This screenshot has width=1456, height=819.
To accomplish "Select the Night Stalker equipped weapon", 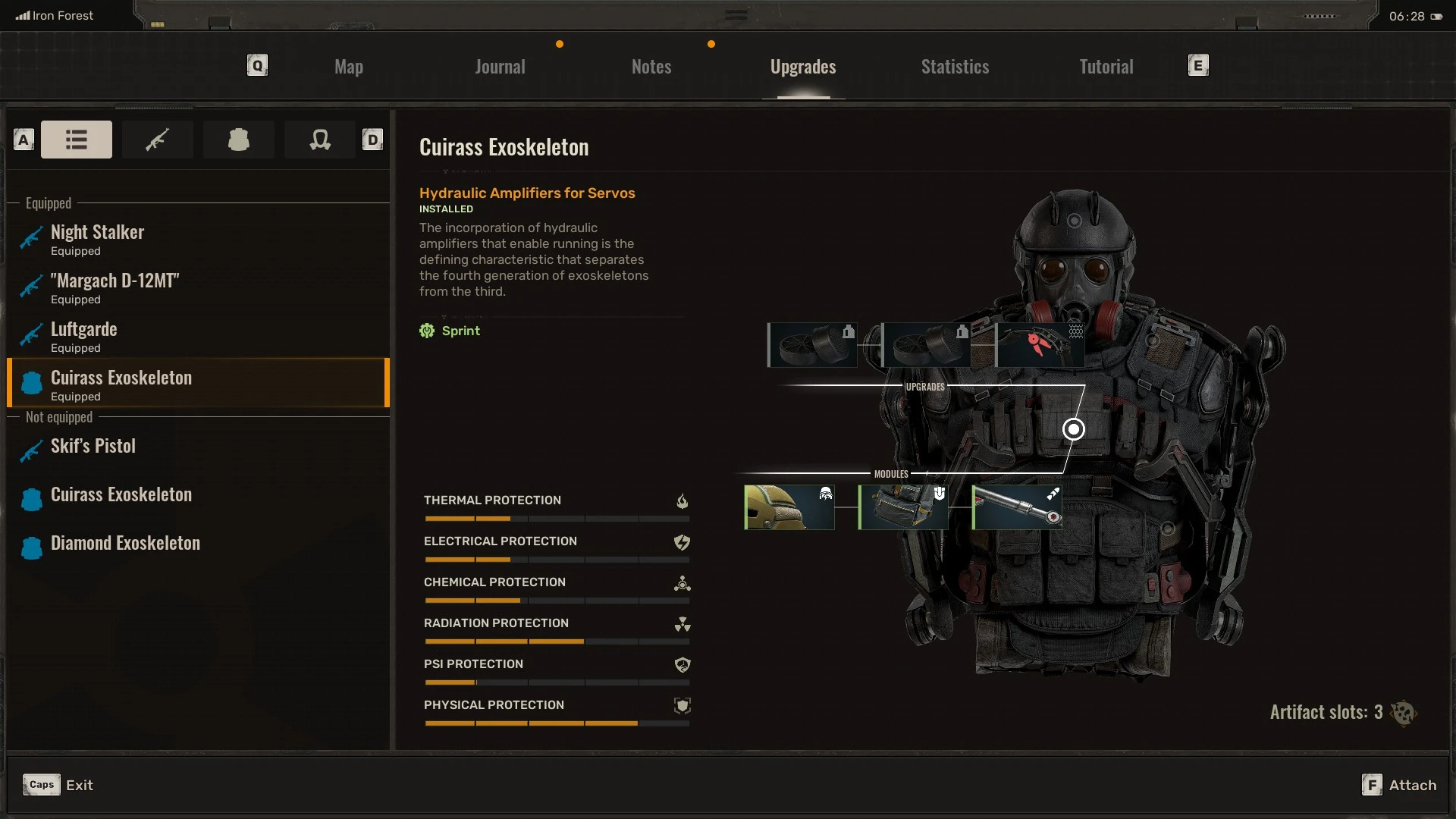I will click(199, 239).
